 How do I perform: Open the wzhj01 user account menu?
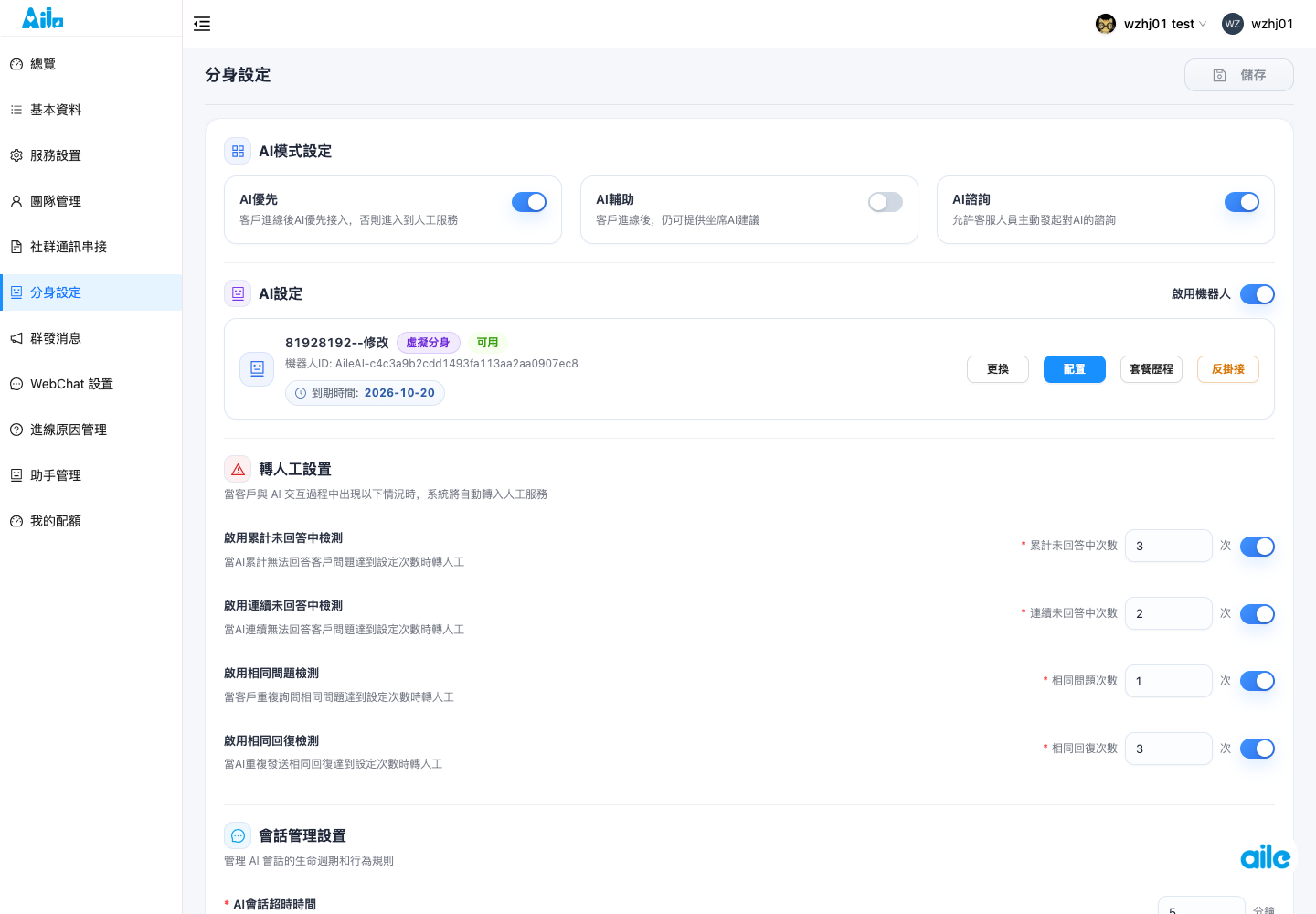[x=1258, y=24]
